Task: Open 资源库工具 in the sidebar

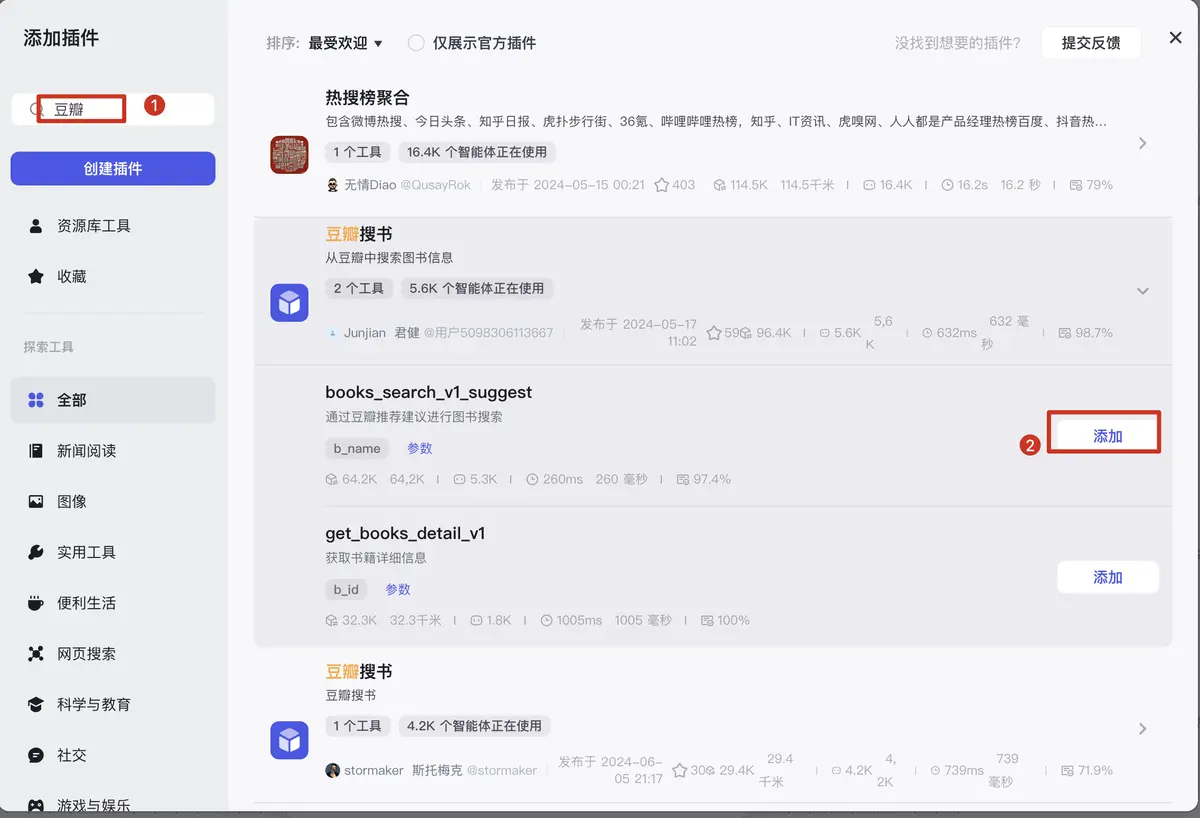Action: coord(113,226)
